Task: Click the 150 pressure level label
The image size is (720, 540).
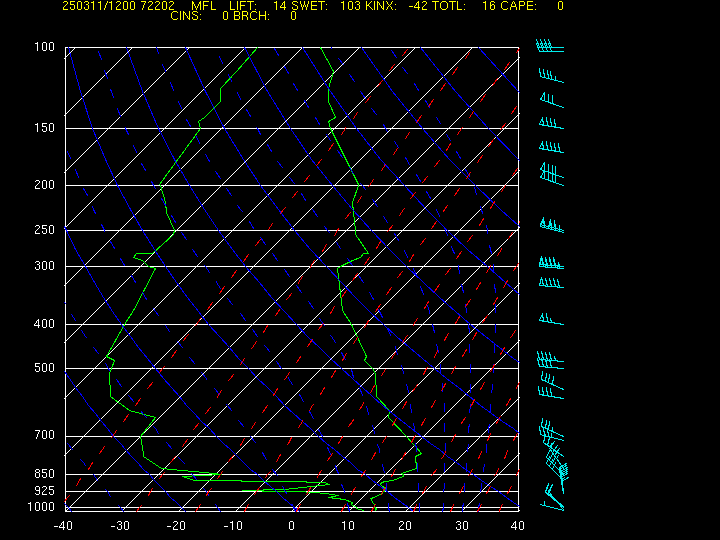Action: tap(45, 128)
